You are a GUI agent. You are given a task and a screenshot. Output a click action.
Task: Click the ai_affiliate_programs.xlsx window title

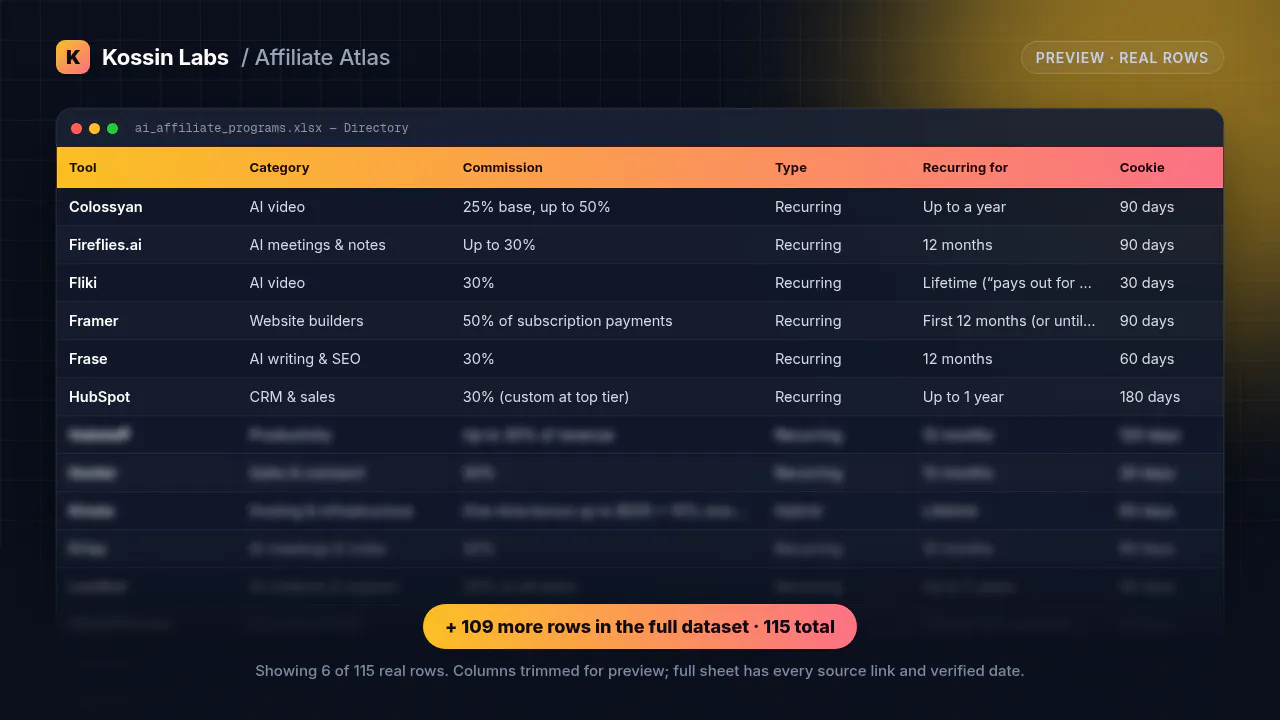coord(272,128)
